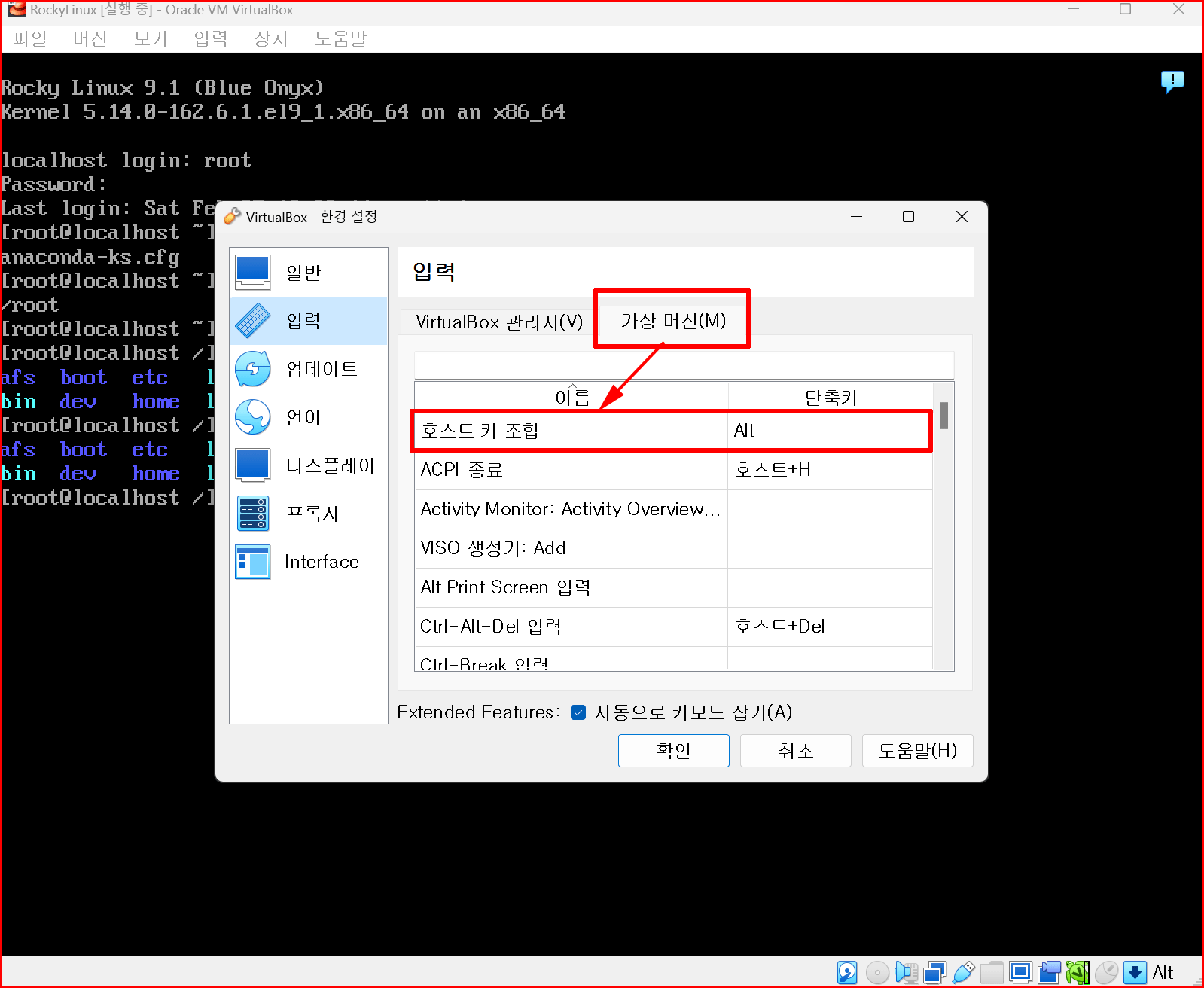Viewport: 1204px width, 988px height.
Task: Confirm settings with 확인 button
Action: pyautogui.click(x=674, y=751)
